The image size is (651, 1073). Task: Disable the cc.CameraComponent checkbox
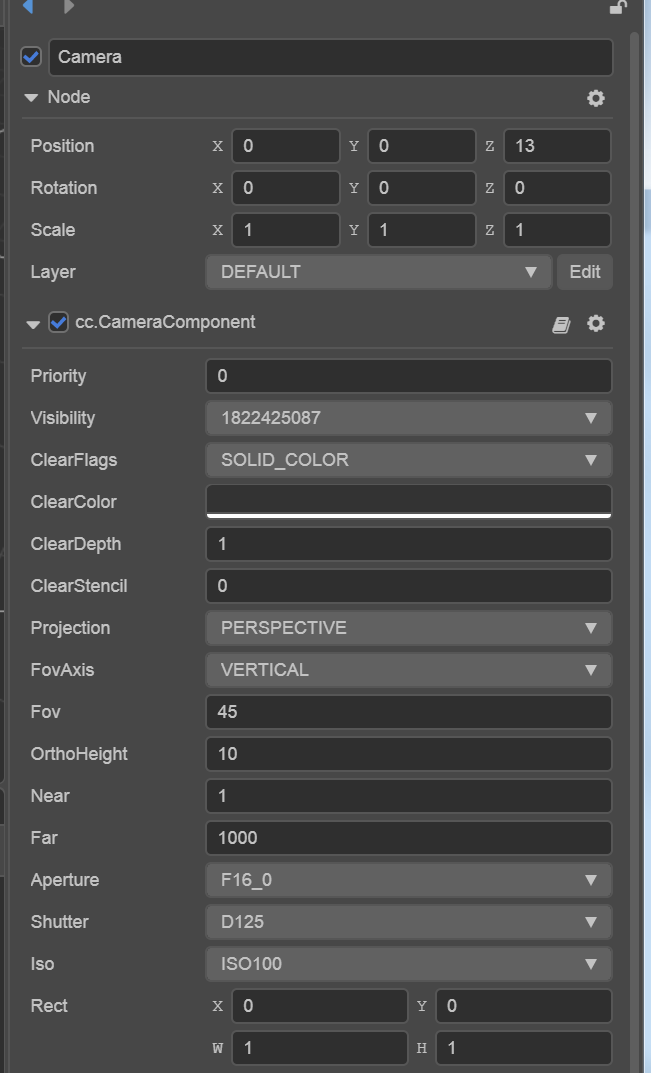[x=59, y=322]
